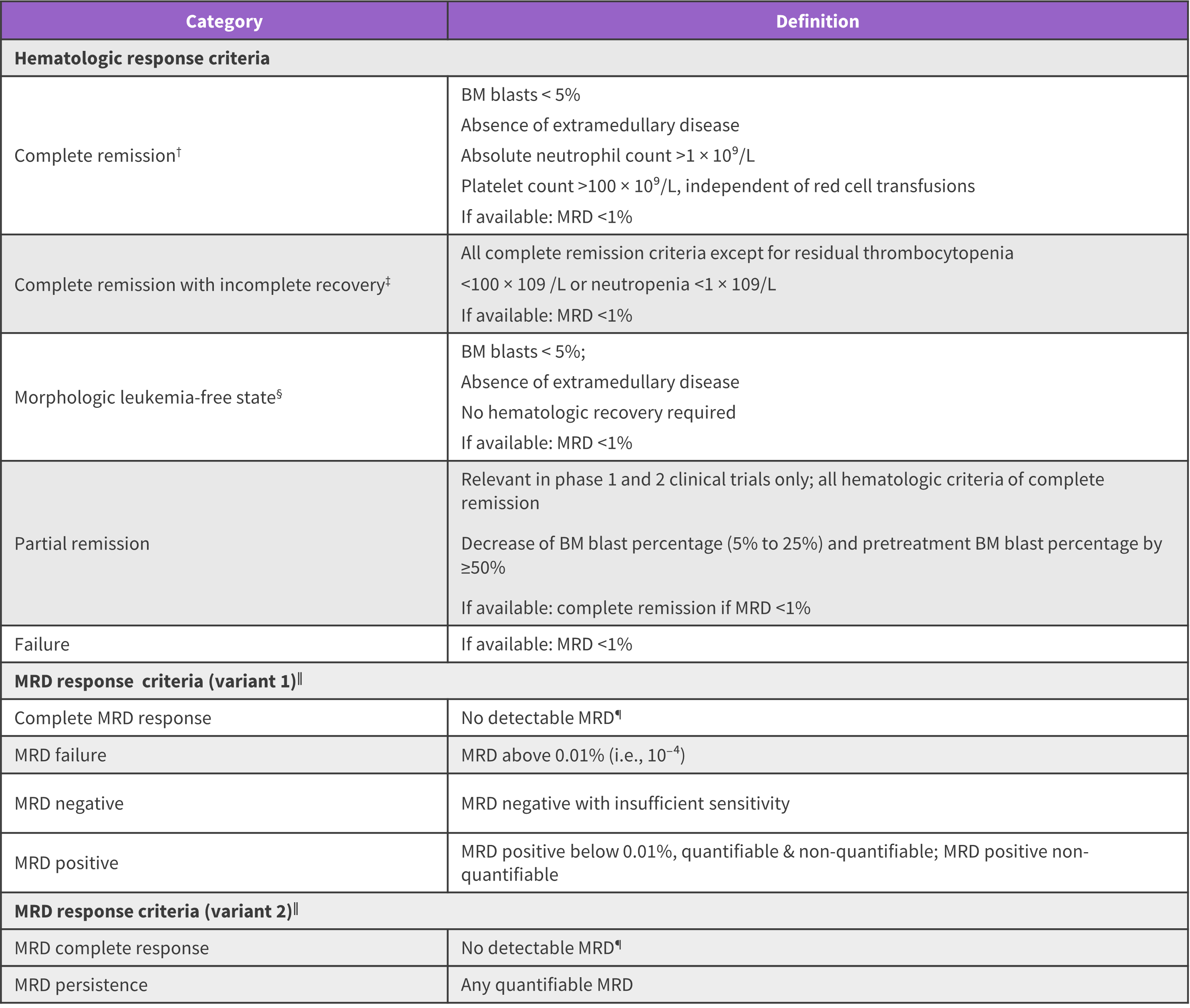
Task: Click the darkened MRD negative row label
Action: click(69, 803)
